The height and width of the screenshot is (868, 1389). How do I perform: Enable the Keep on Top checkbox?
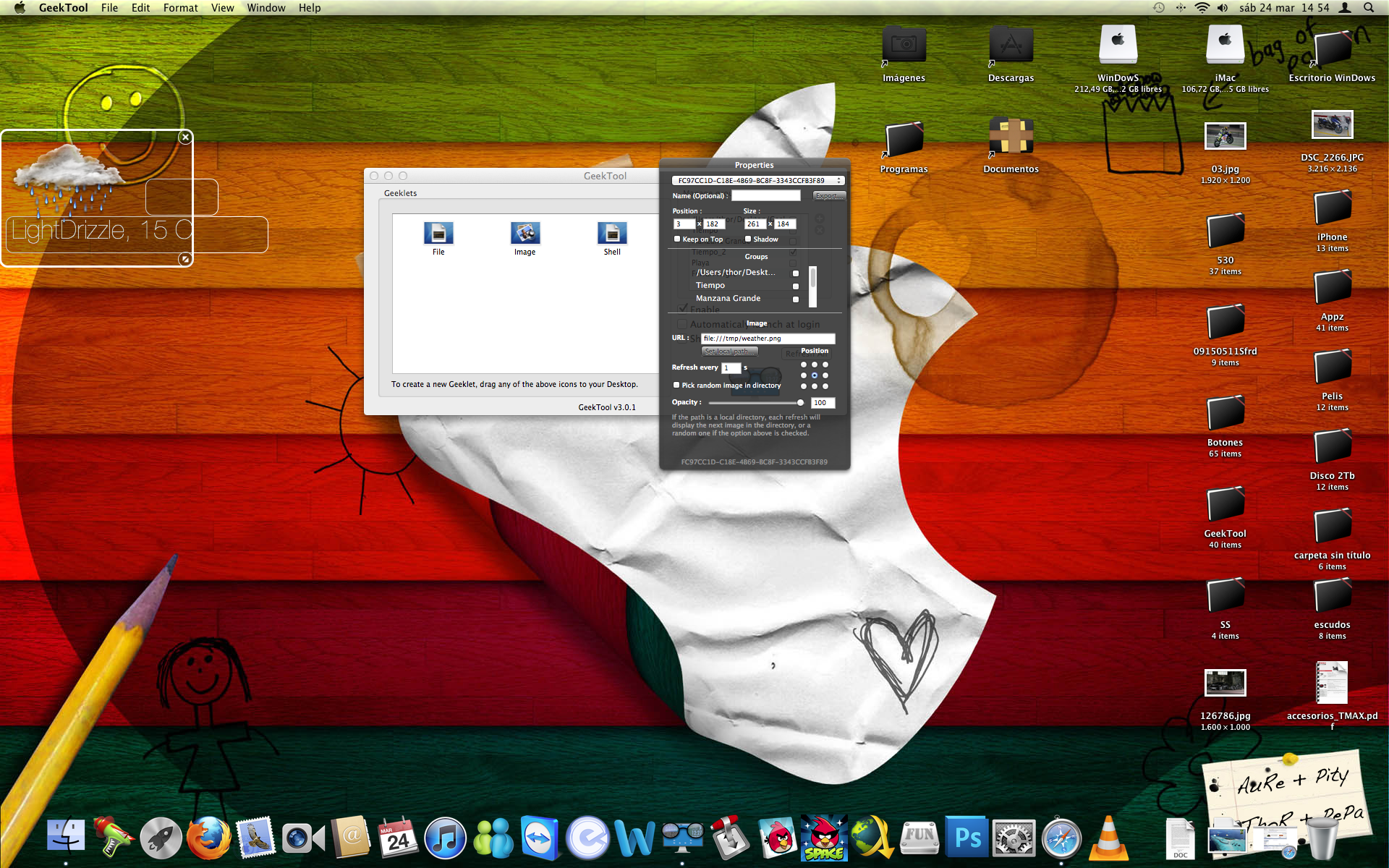coord(677,239)
